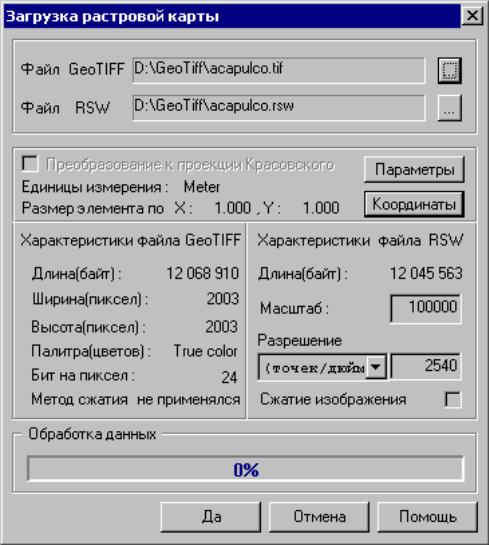The width and height of the screenshot is (489, 545).
Task: Close the Загрузка растровой карты dialog
Action: (x=472, y=16)
